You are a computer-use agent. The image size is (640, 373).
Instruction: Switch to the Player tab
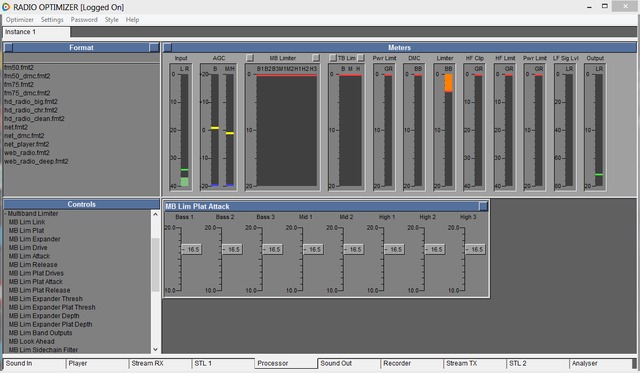pos(97,363)
